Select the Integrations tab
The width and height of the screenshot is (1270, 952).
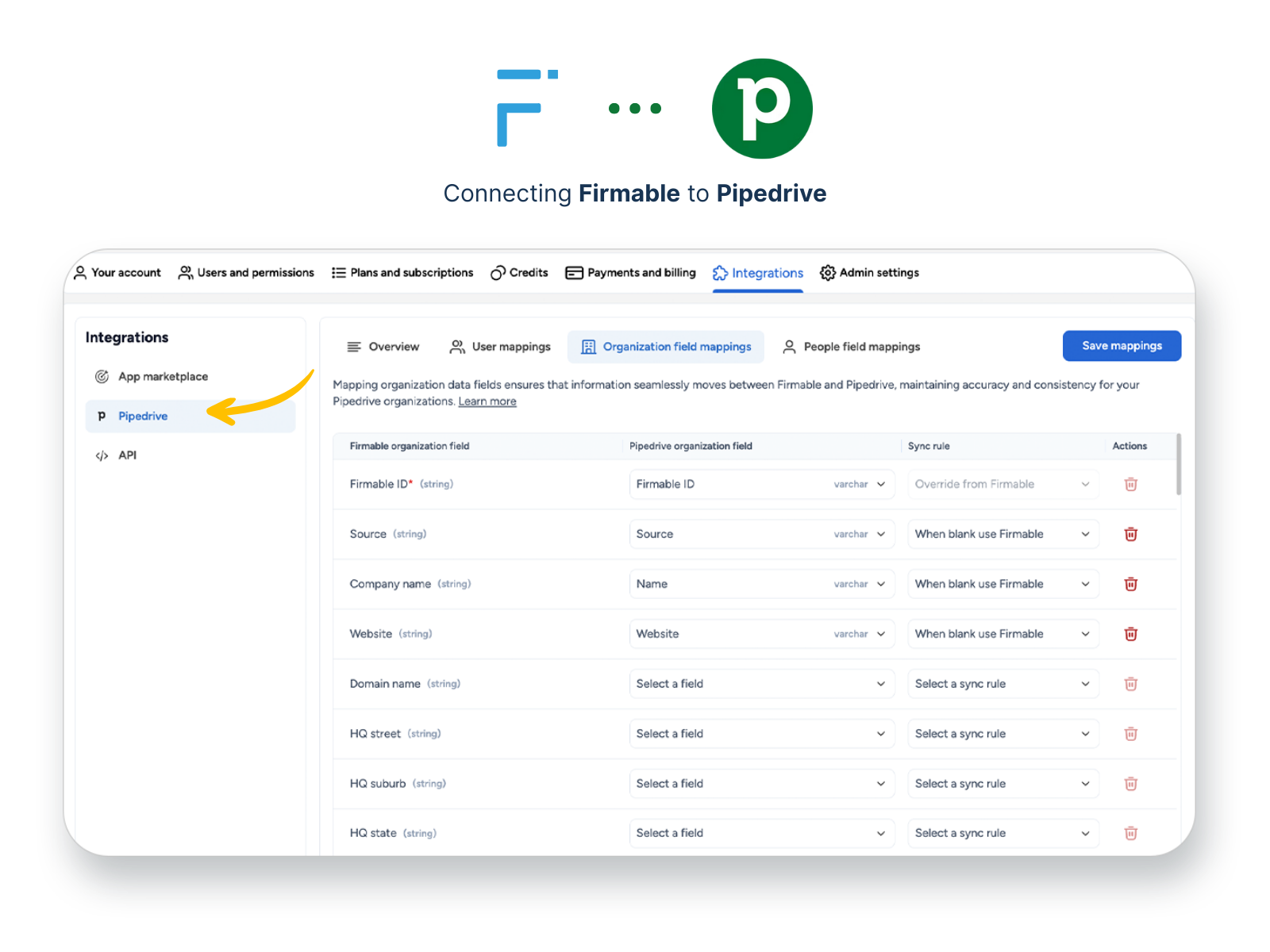(x=758, y=273)
